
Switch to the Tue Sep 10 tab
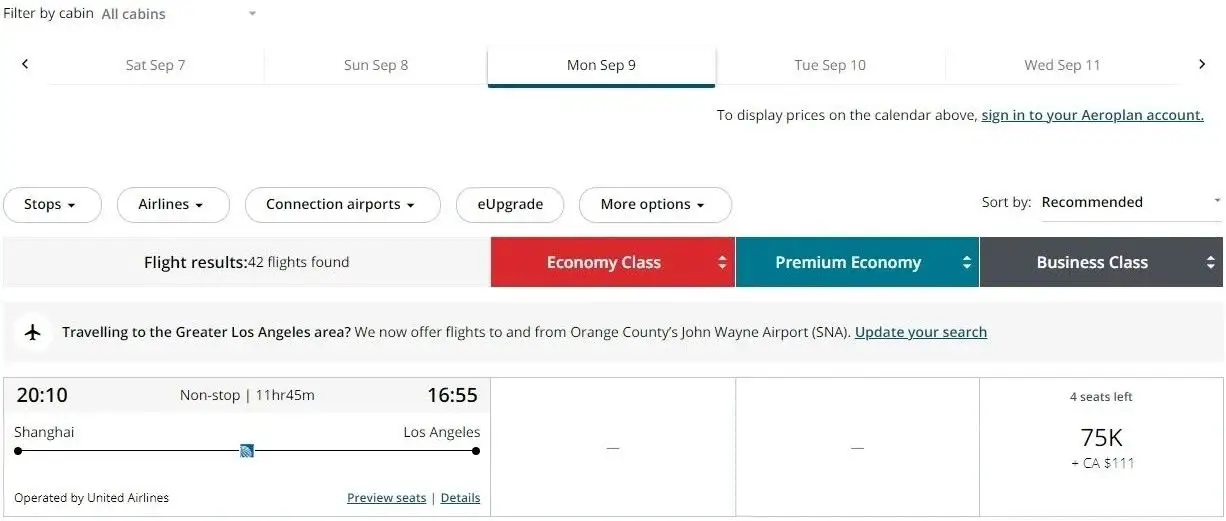(830, 65)
